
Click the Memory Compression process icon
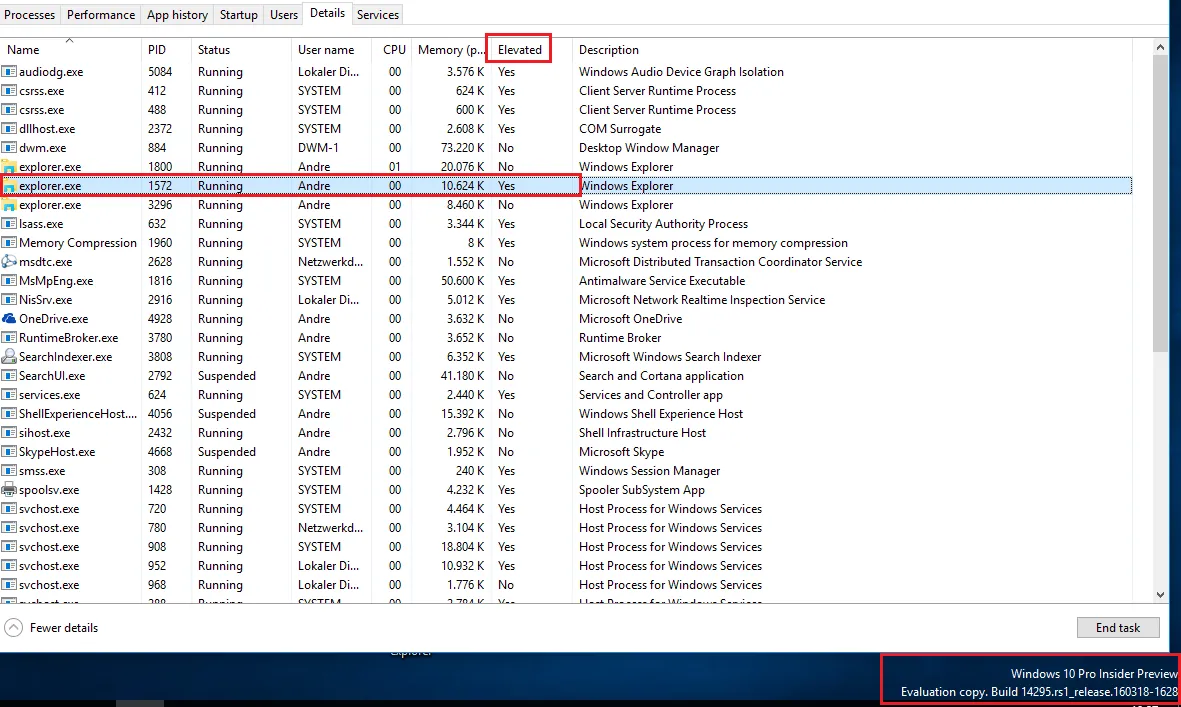9,242
